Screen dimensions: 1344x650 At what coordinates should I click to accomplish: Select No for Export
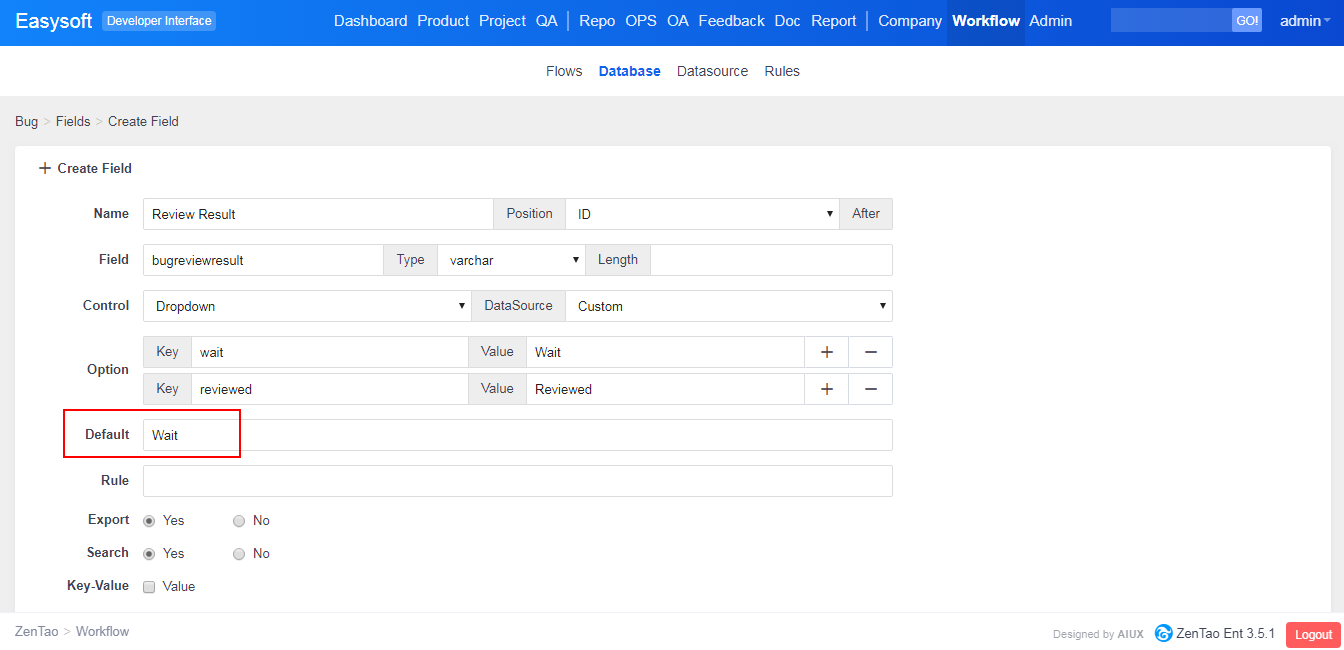(239, 521)
